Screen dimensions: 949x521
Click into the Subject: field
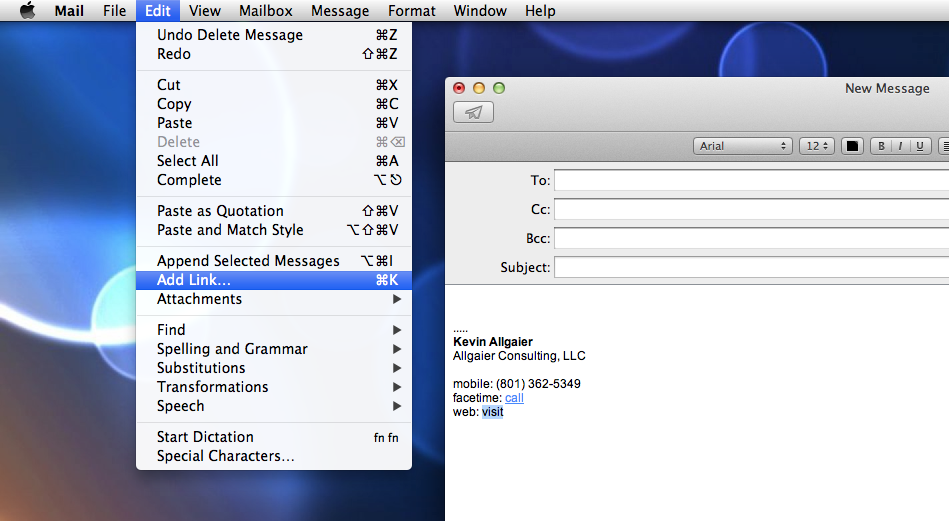(752, 267)
